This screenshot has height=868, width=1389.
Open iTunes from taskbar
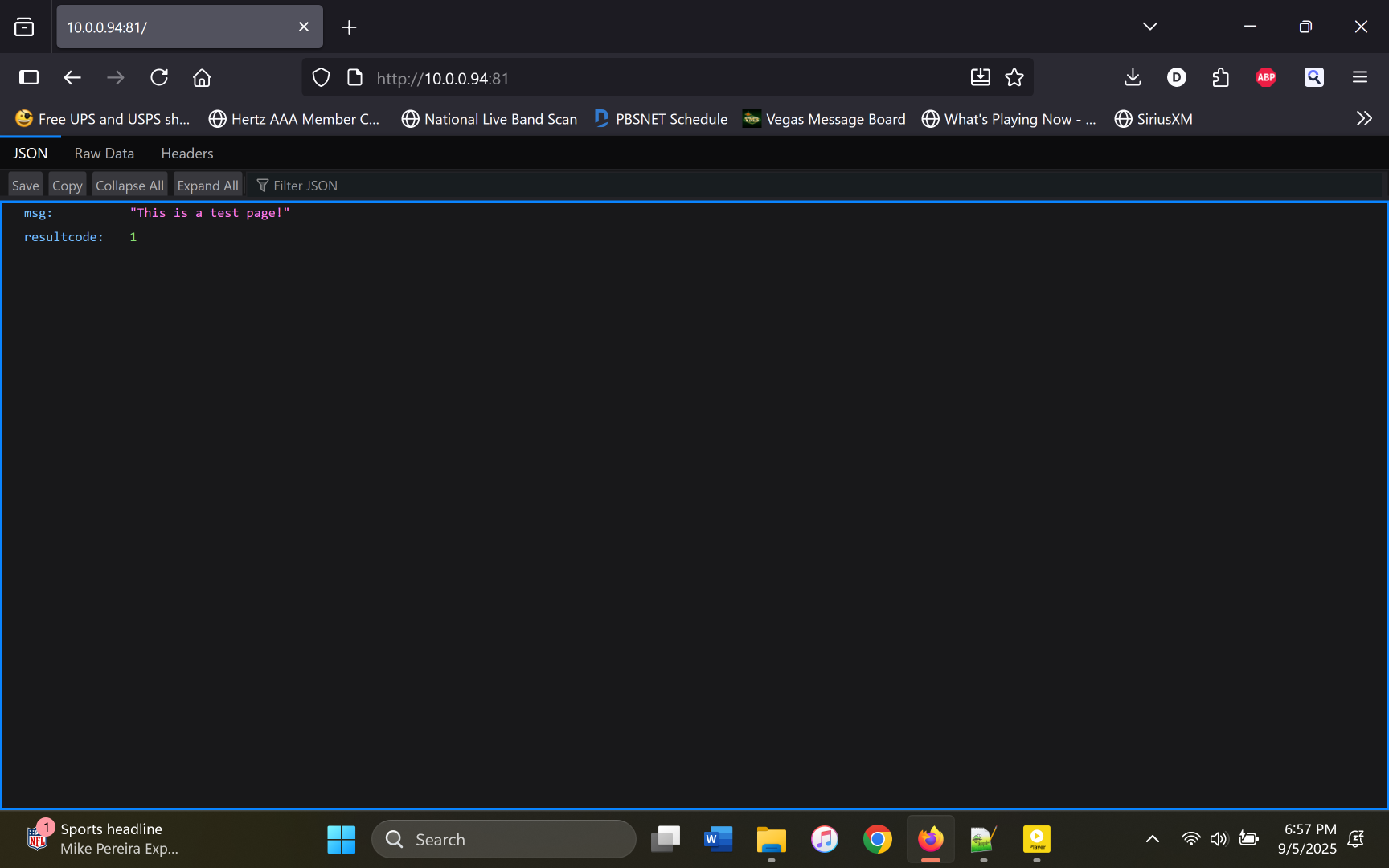point(825,839)
